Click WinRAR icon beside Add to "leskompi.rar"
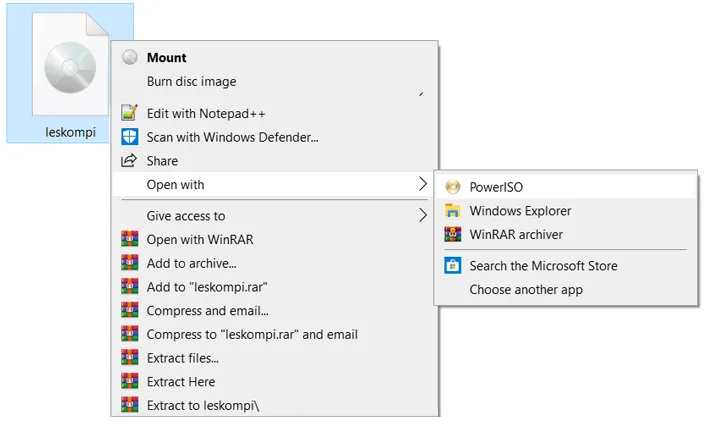This screenshot has height=430, width=723. [x=130, y=286]
